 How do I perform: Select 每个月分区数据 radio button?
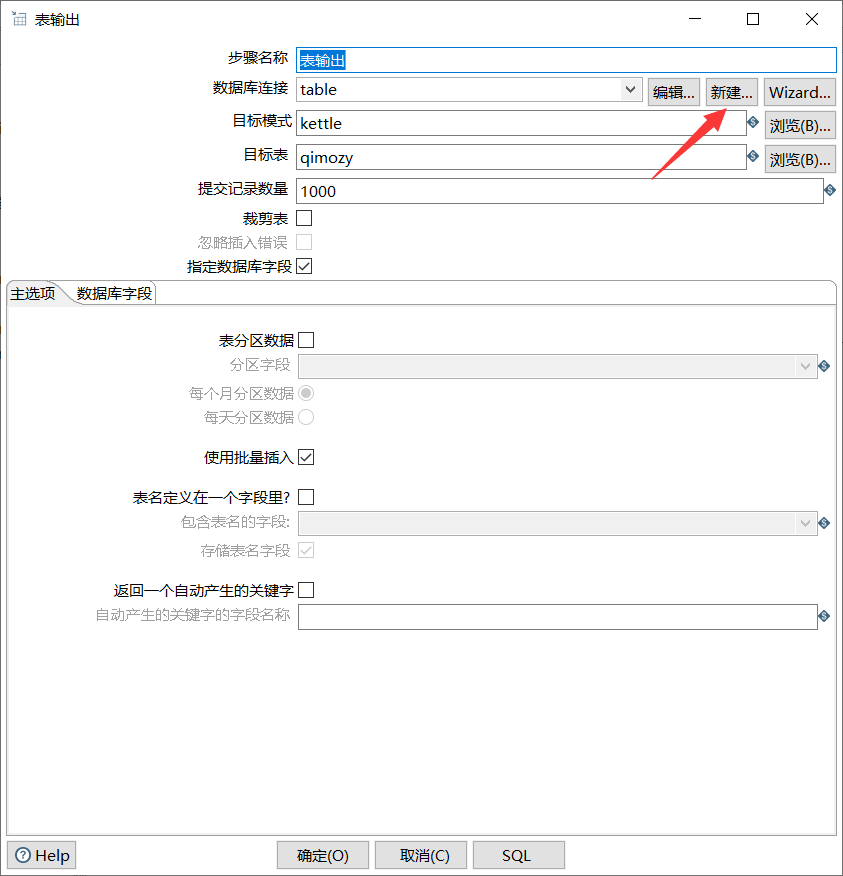pyautogui.click(x=306, y=393)
